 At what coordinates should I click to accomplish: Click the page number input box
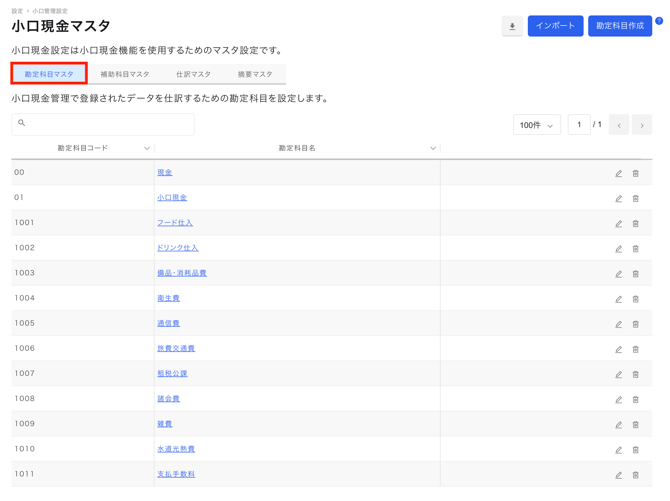579,125
